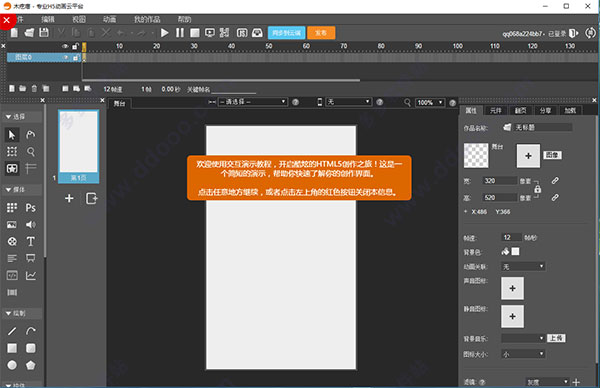Click frame 50 on the timeline ruler

point(269,46)
